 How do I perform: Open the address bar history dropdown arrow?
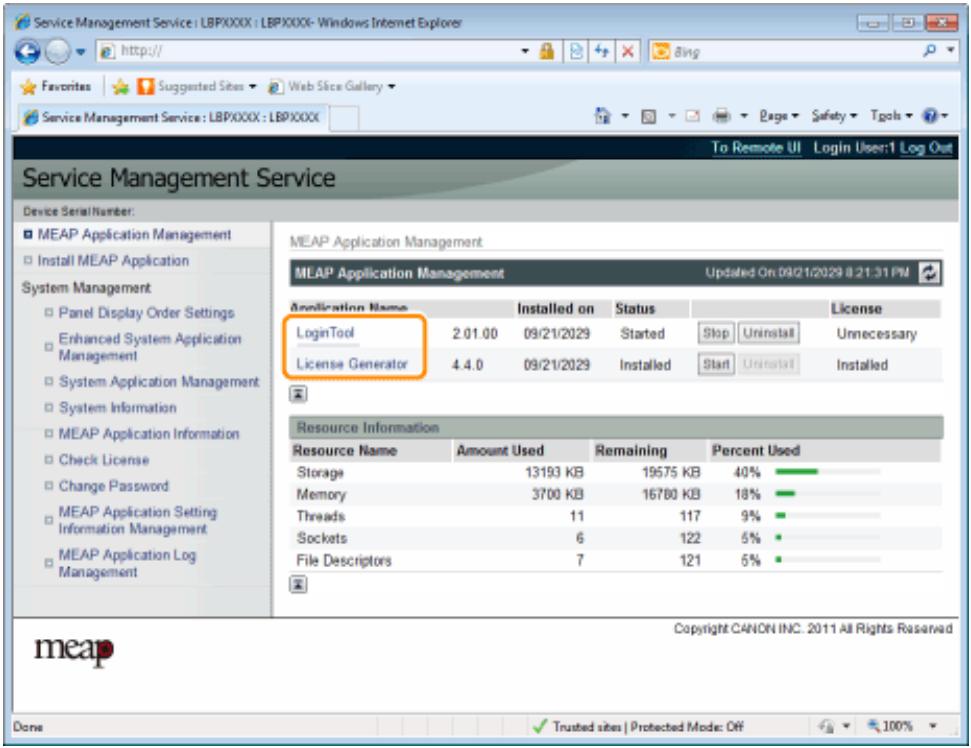[525, 51]
